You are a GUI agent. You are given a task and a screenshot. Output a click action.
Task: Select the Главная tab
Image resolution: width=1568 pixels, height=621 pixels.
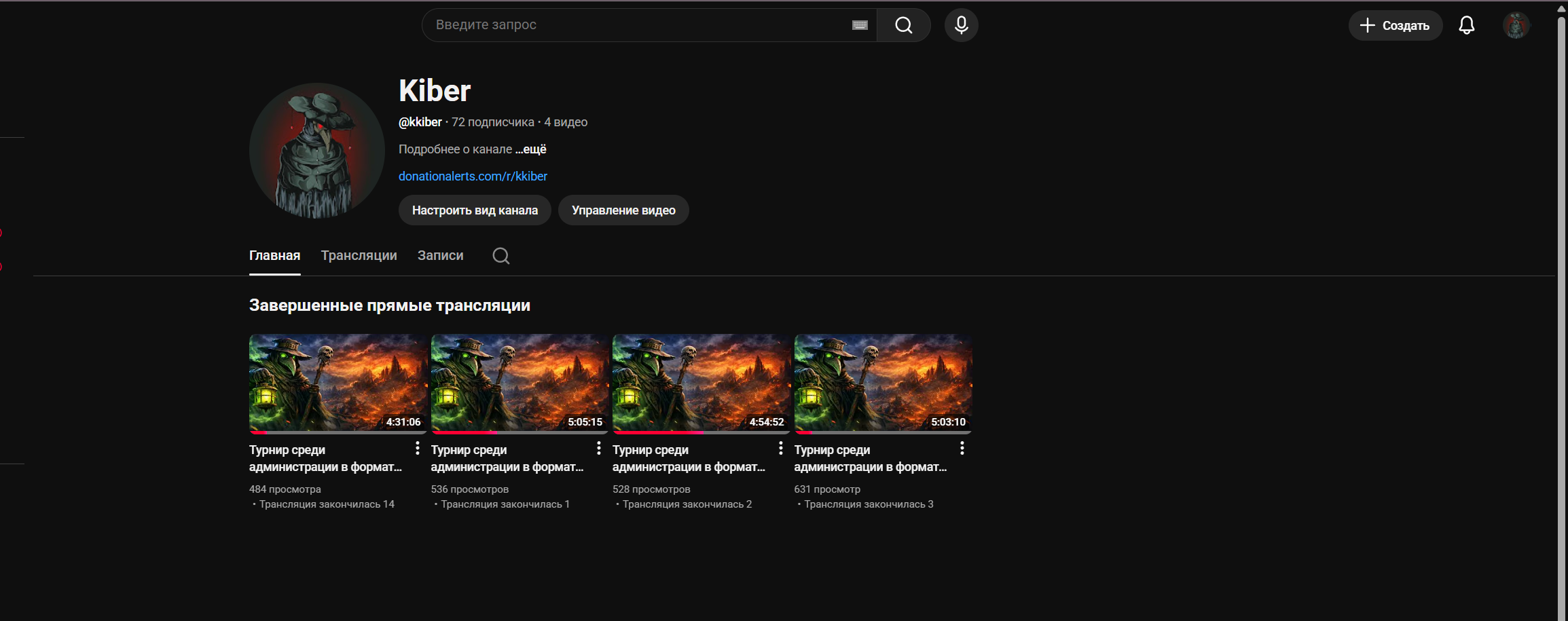(274, 256)
